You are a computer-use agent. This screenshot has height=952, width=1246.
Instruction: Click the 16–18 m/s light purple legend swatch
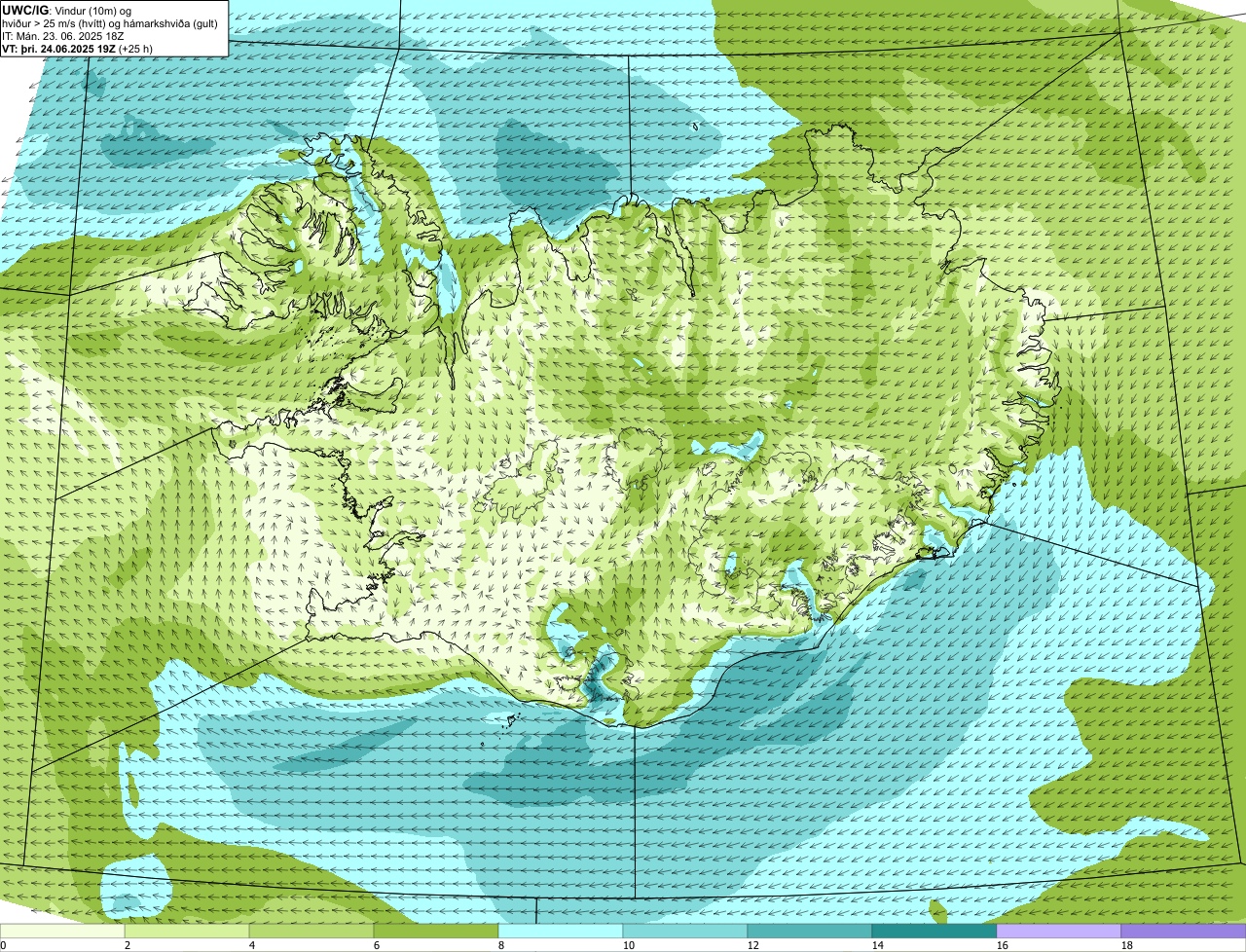[x=1059, y=932]
